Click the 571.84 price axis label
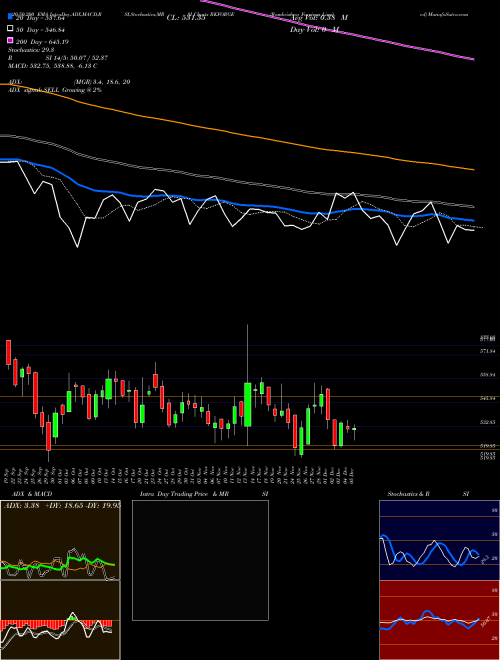This screenshot has height=660, width=500. coord(487,350)
